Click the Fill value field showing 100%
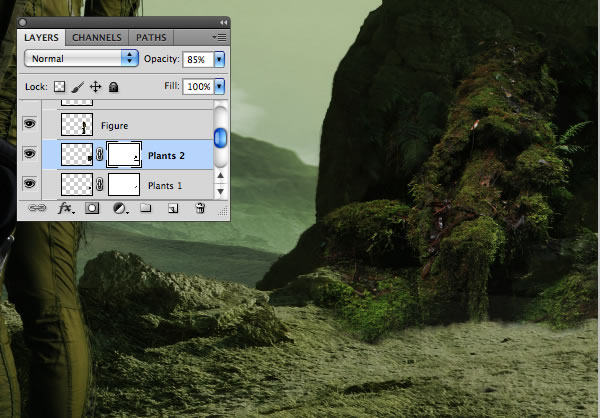Image resolution: width=600 pixels, height=418 pixels. click(x=198, y=87)
